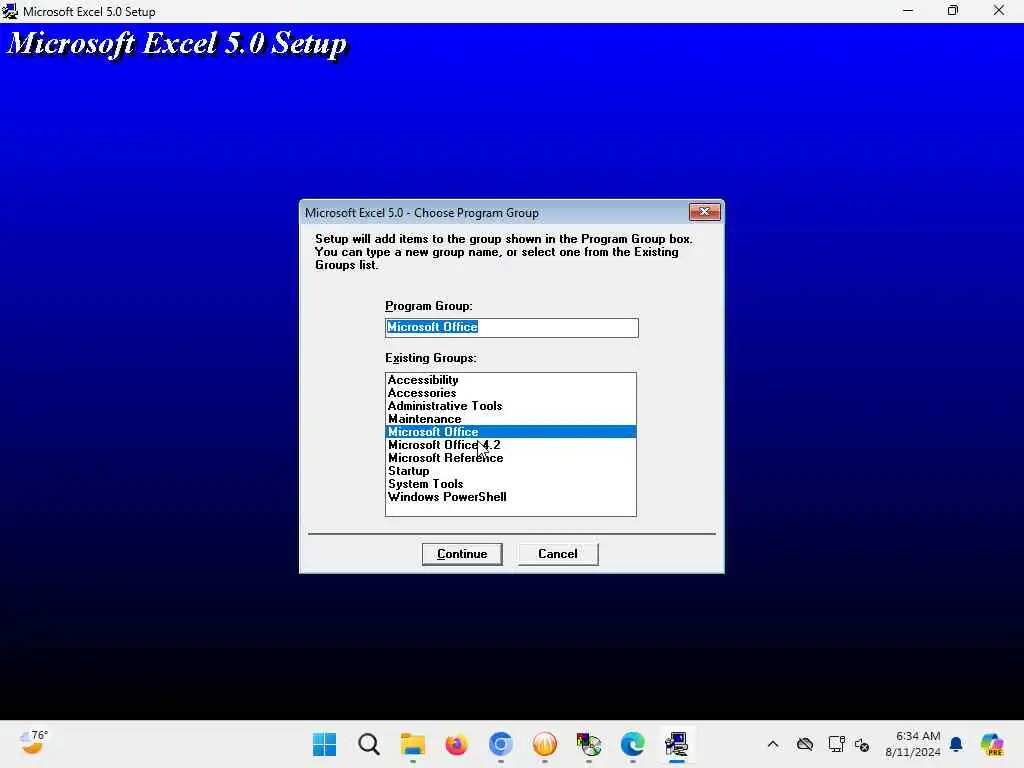This screenshot has height=768, width=1024.
Task: Click the Excel Setup taskbar icon
Action: 677,744
